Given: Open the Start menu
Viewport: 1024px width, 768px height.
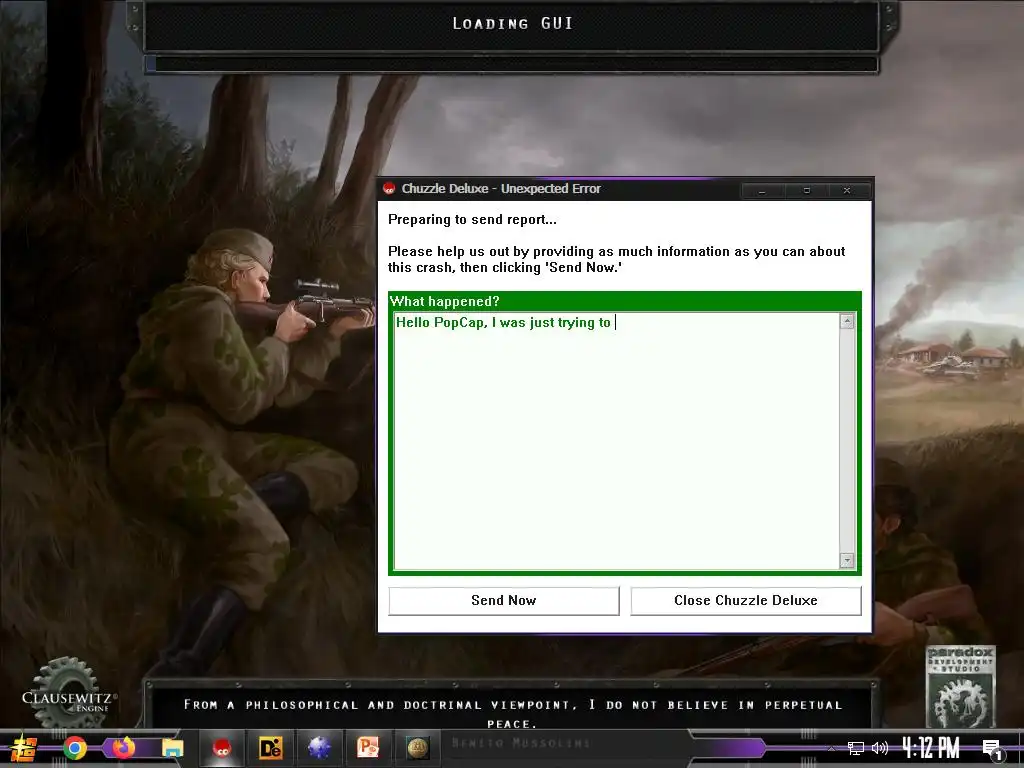Looking at the screenshot, I should click(x=24, y=748).
